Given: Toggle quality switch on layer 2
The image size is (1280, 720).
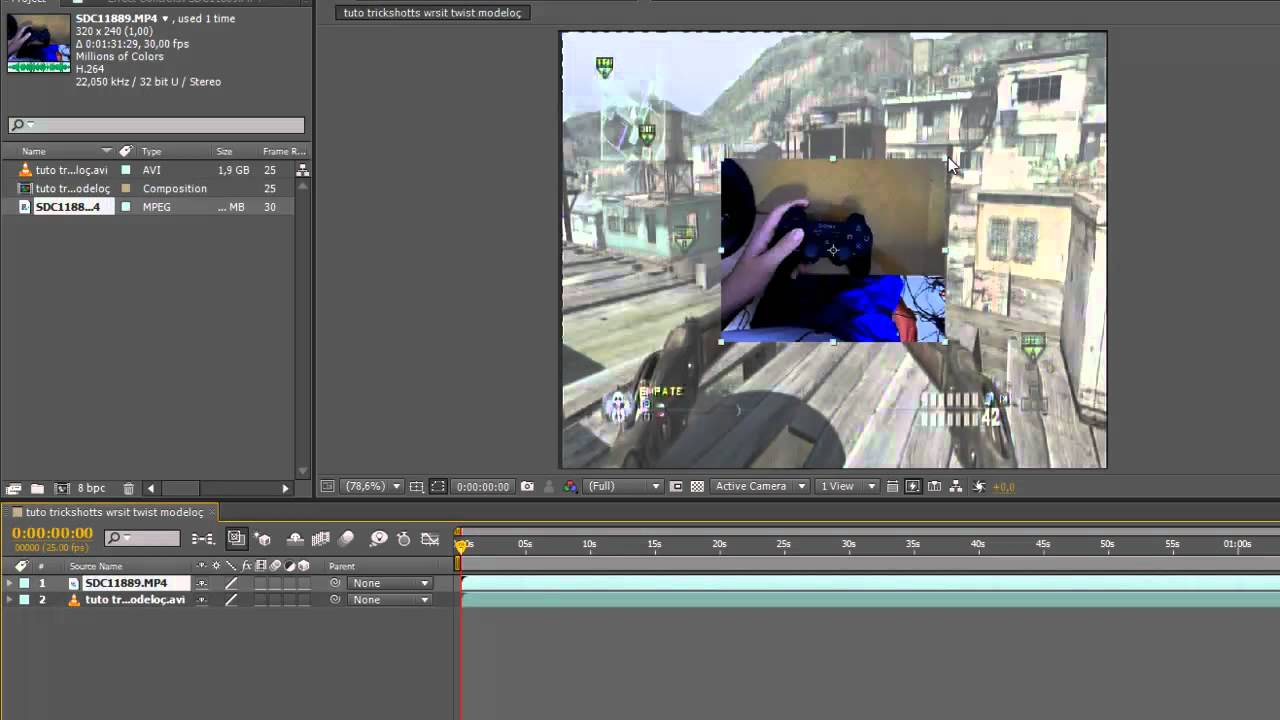Looking at the screenshot, I should 231,600.
